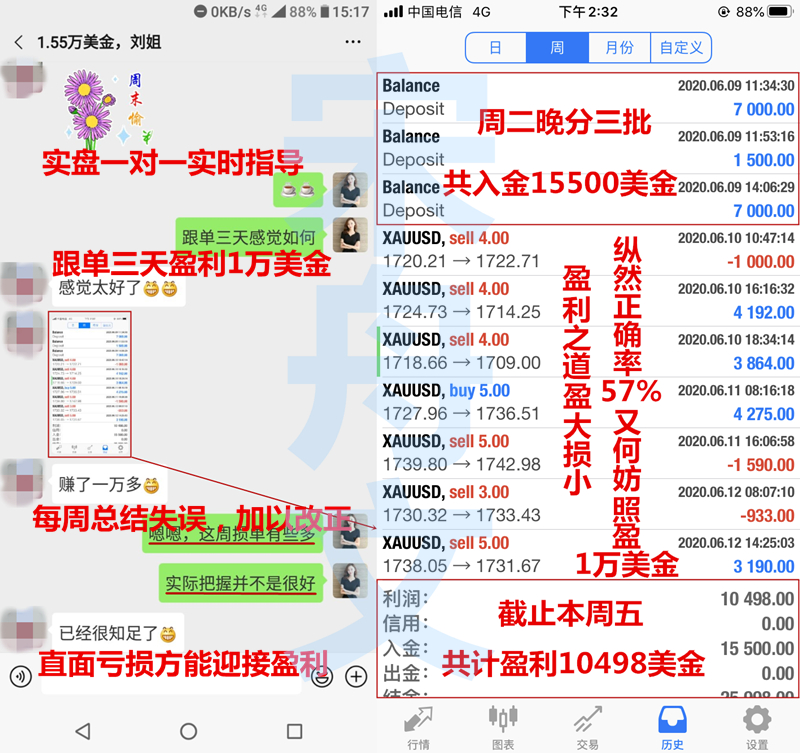Image resolution: width=800 pixels, height=753 pixels.
Task: Tap the 感觉太好了 message bubble
Action: click(x=118, y=288)
